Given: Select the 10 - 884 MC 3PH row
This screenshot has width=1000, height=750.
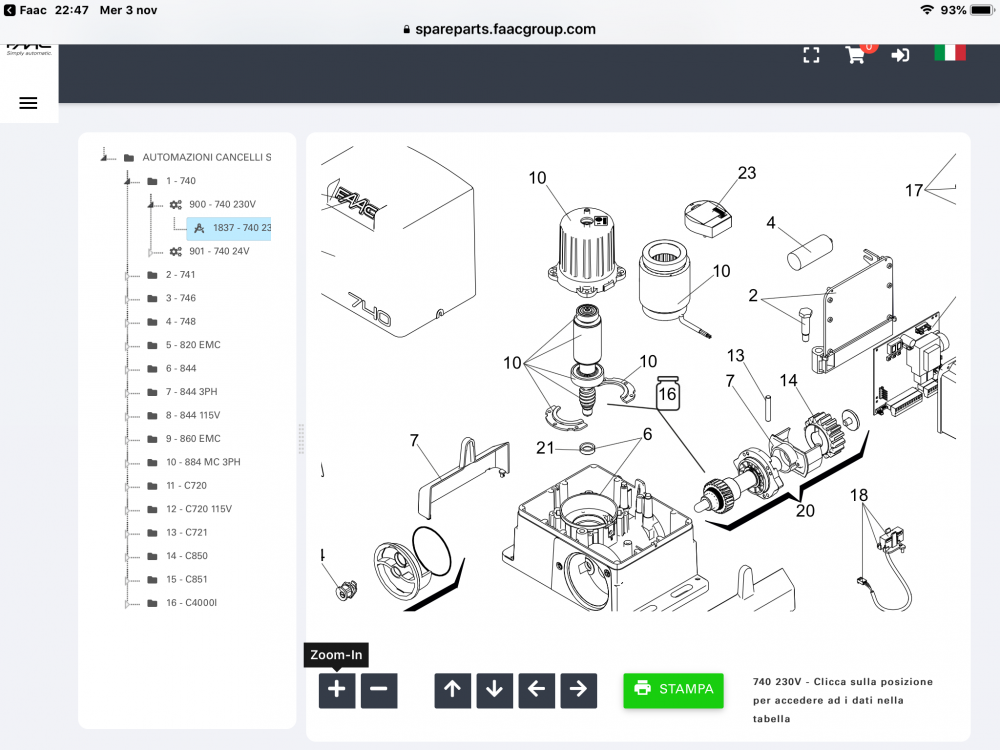Looking at the screenshot, I should point(203,462).
